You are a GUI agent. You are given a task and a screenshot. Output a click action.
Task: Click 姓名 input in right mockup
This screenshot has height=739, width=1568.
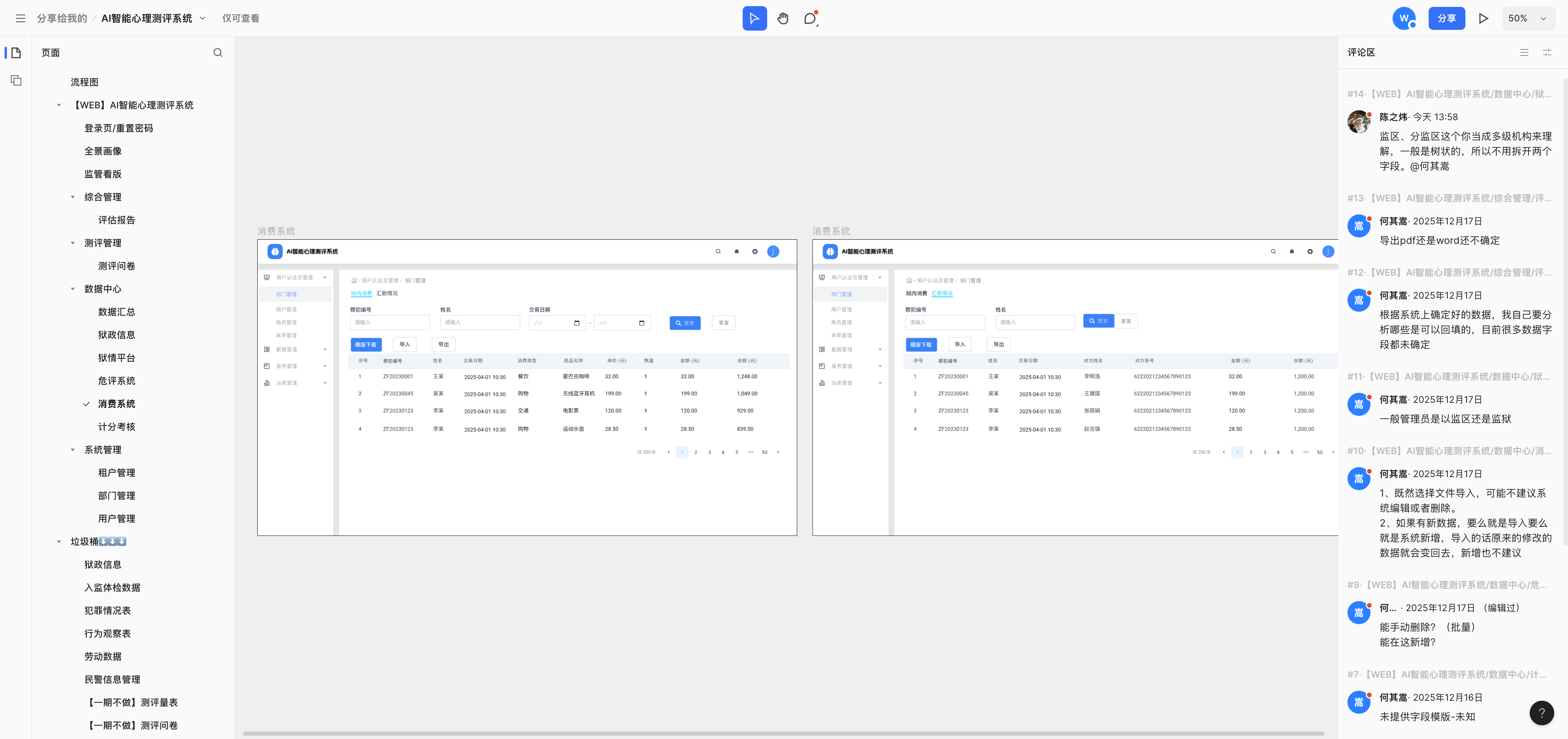[x=1036, y=323]
